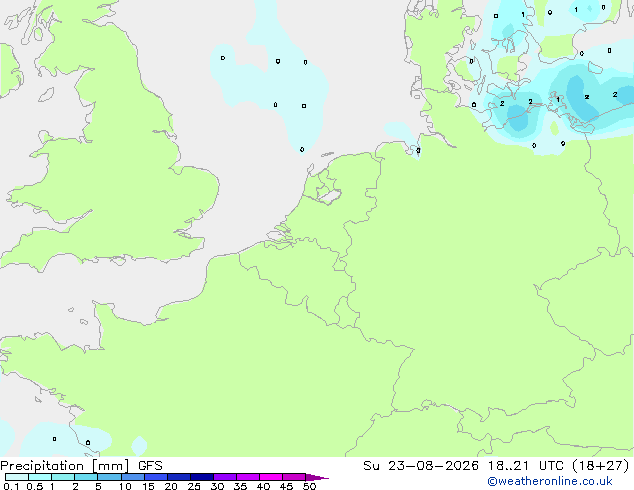
Task: Click the '(18+27)' forecast offset text
Action: point(601,466)
